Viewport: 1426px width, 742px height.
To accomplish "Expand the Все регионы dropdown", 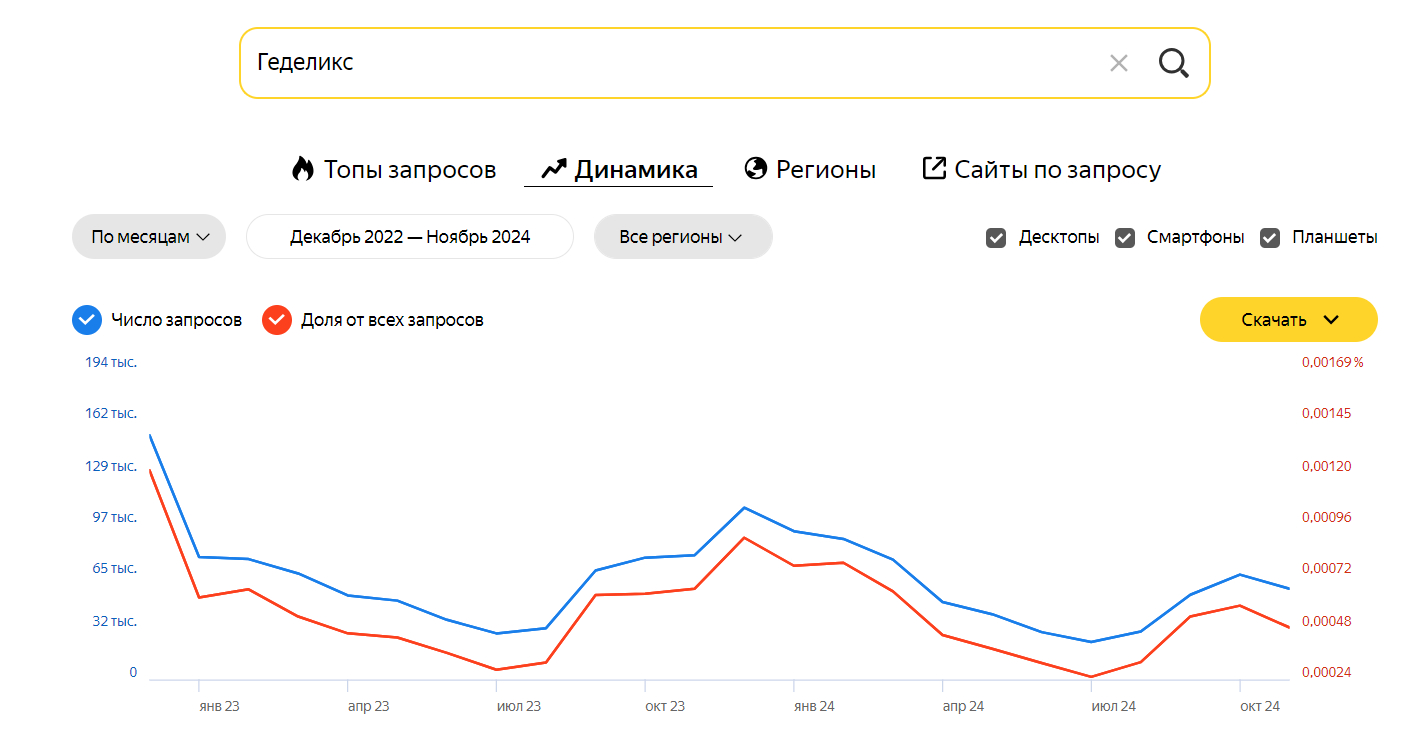I will point(682,237).
